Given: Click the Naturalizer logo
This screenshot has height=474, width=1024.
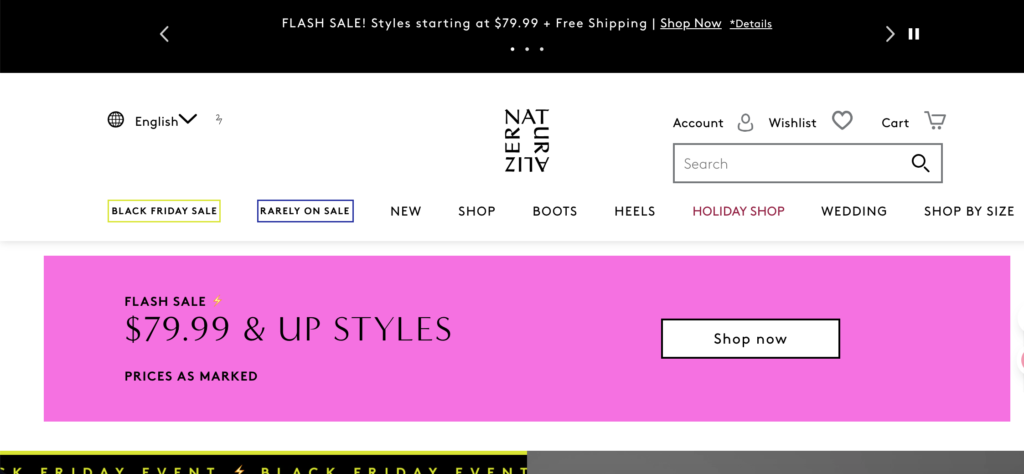Looking at the screenshot, I should pyautogui.click(x=527, y=140).
